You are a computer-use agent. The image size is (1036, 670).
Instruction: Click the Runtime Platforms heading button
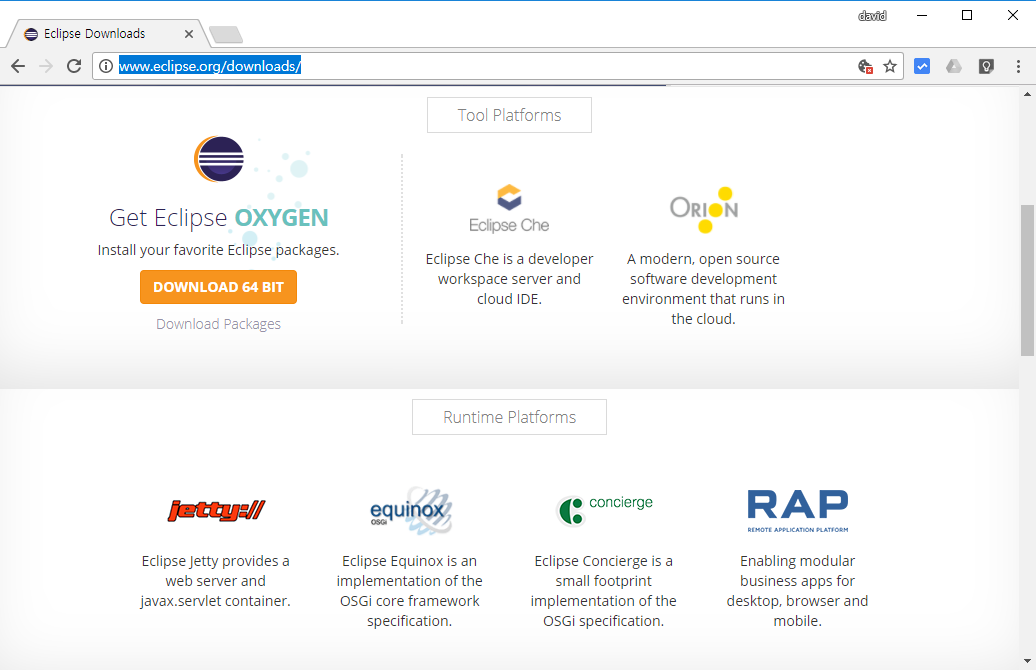click(x=509, y=417)
